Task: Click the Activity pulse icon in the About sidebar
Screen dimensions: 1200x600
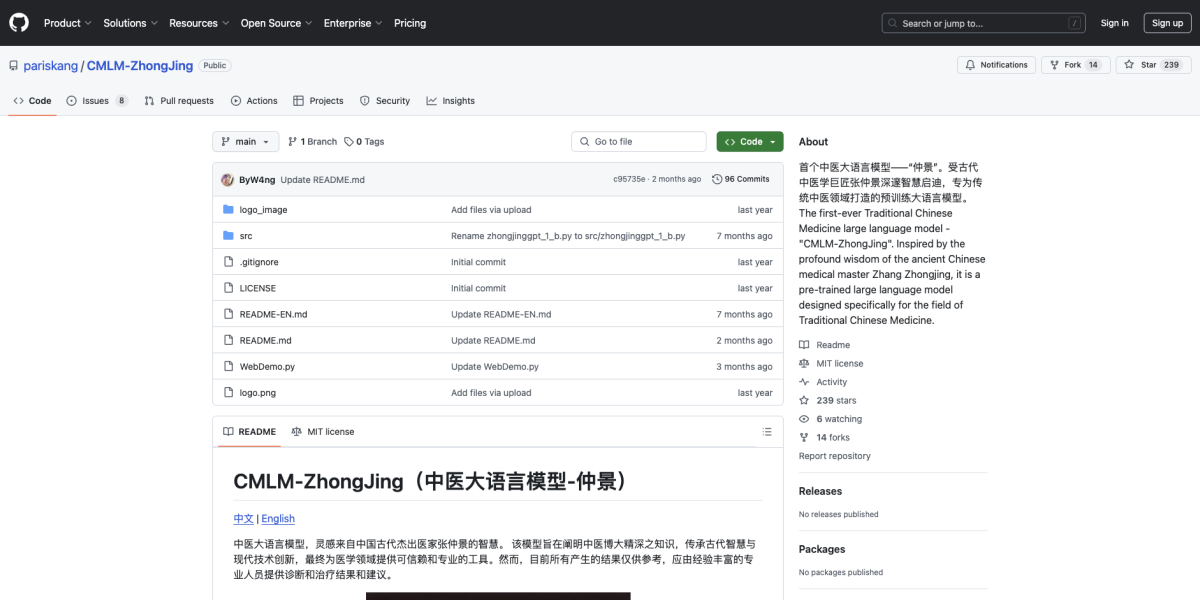Action: 803,381
